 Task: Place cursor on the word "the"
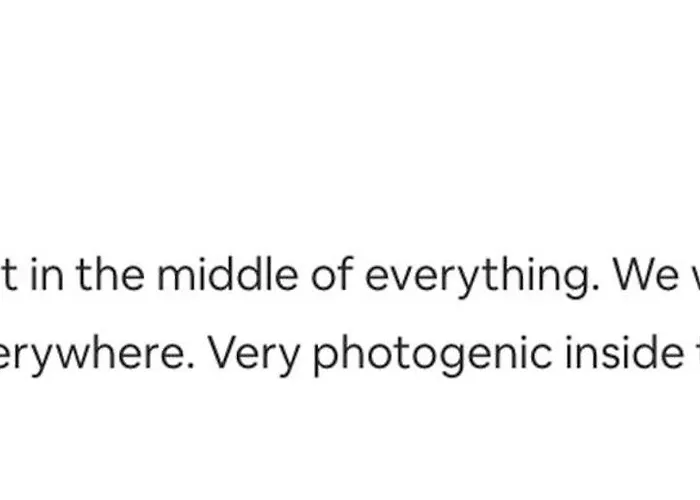tap(110, 275)
